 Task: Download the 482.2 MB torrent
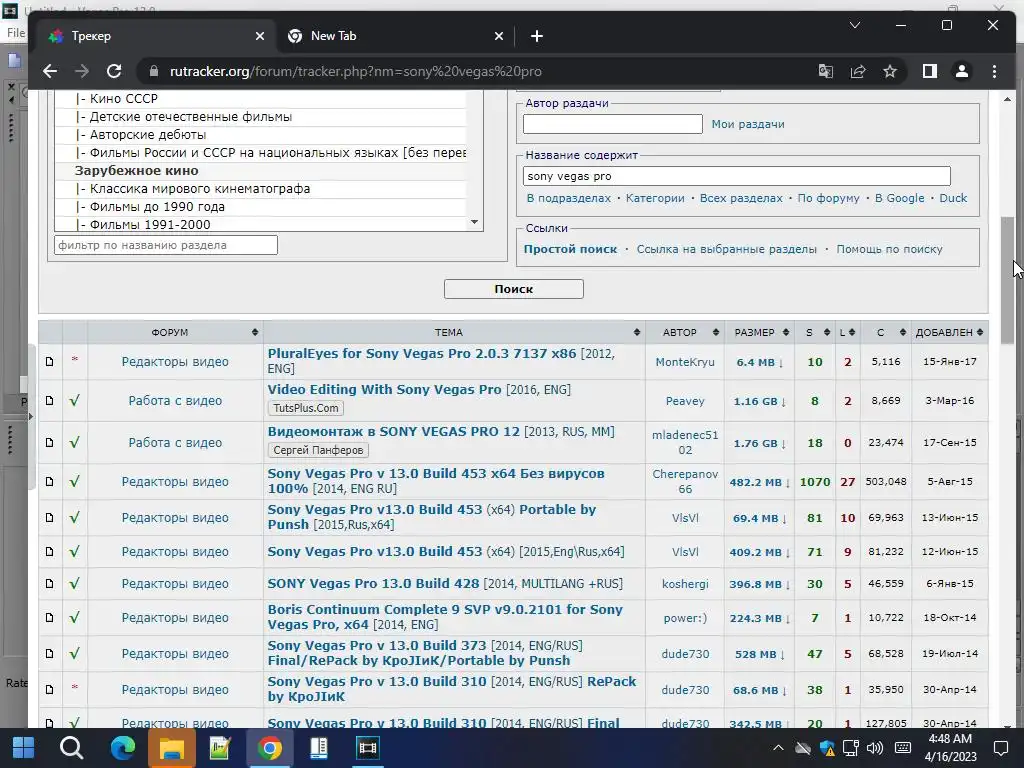[759, 482]
